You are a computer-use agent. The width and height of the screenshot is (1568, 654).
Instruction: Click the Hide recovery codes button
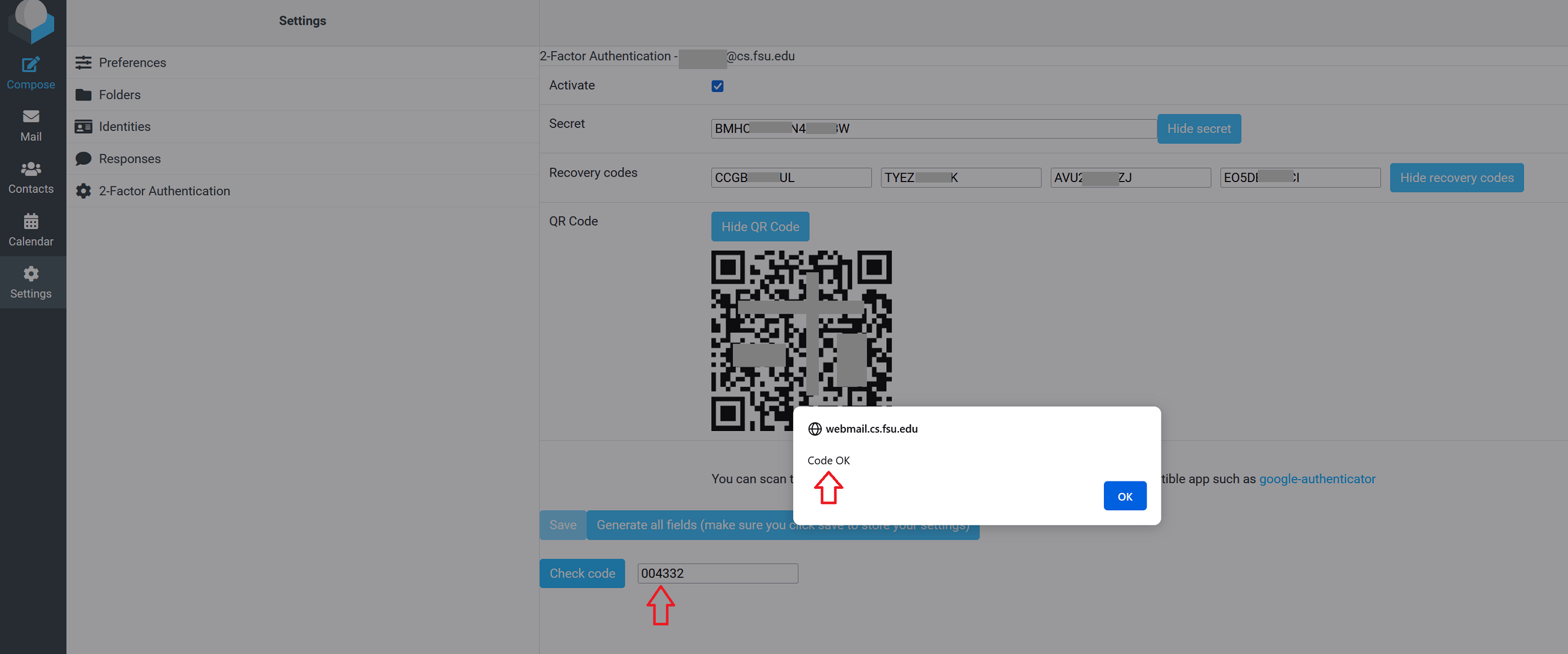(x=1457, y=178)
